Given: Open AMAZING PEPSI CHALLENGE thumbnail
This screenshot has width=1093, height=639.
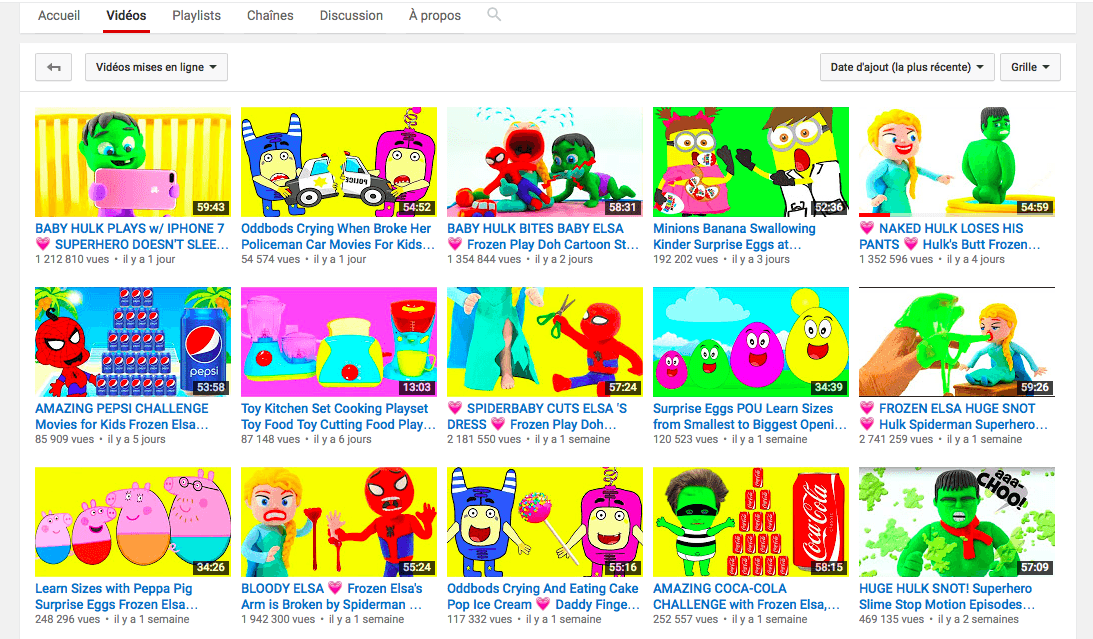Looking at the screenshot, I should pyautogui.click(x=132, y=341).
